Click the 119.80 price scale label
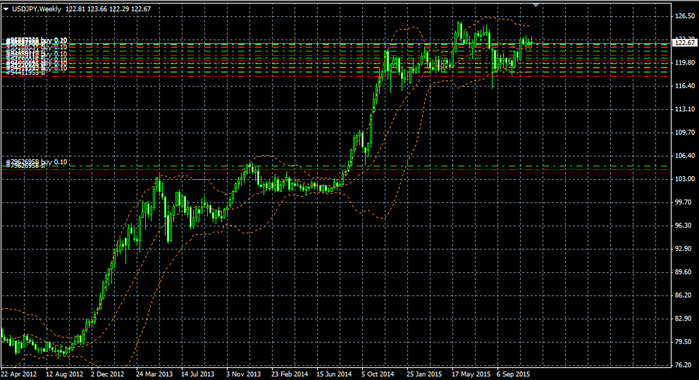The image size is (699, 380). point(685,62)
